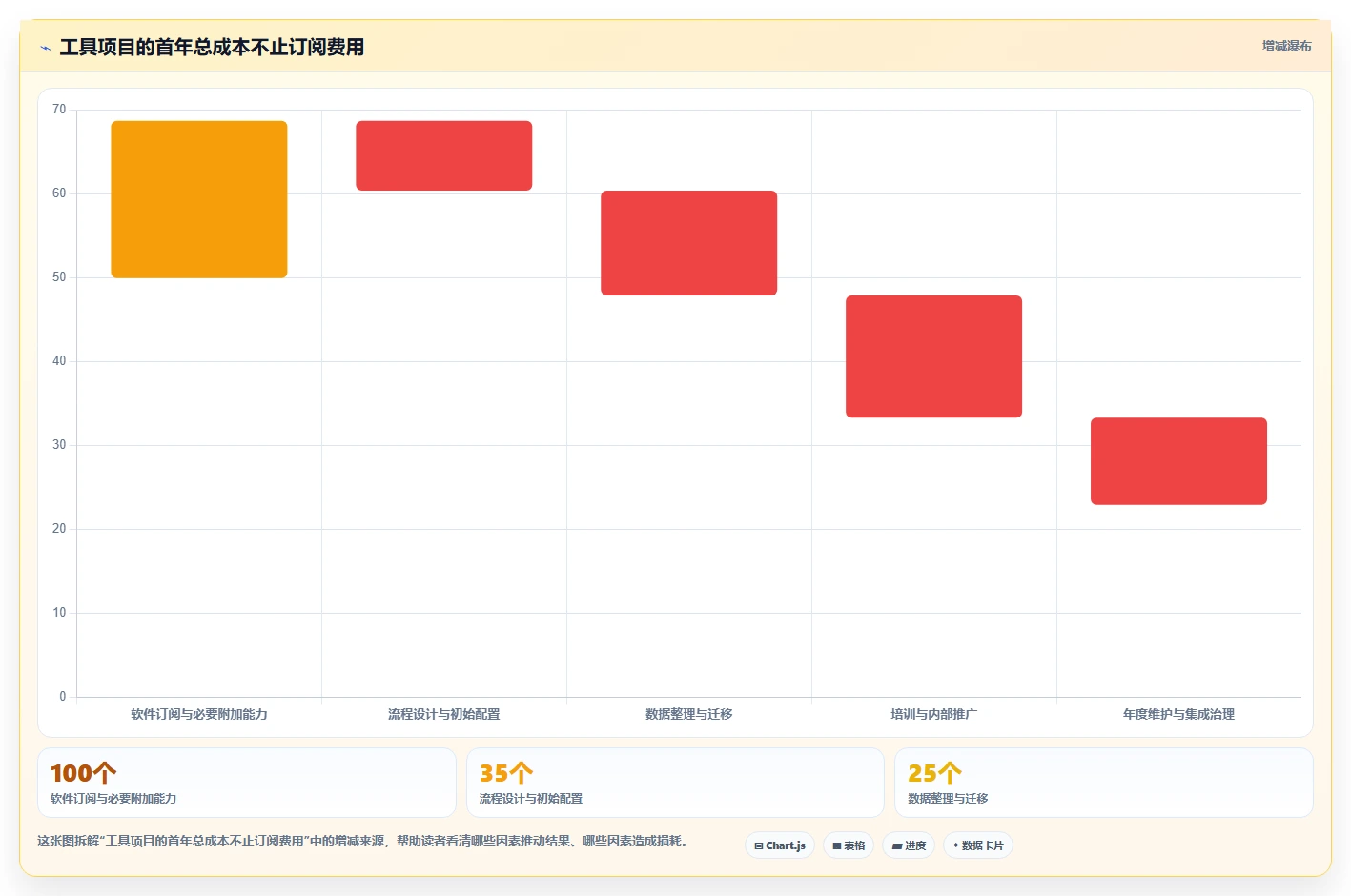Click the x-axis label 年度维护与集成治理

1179,714
